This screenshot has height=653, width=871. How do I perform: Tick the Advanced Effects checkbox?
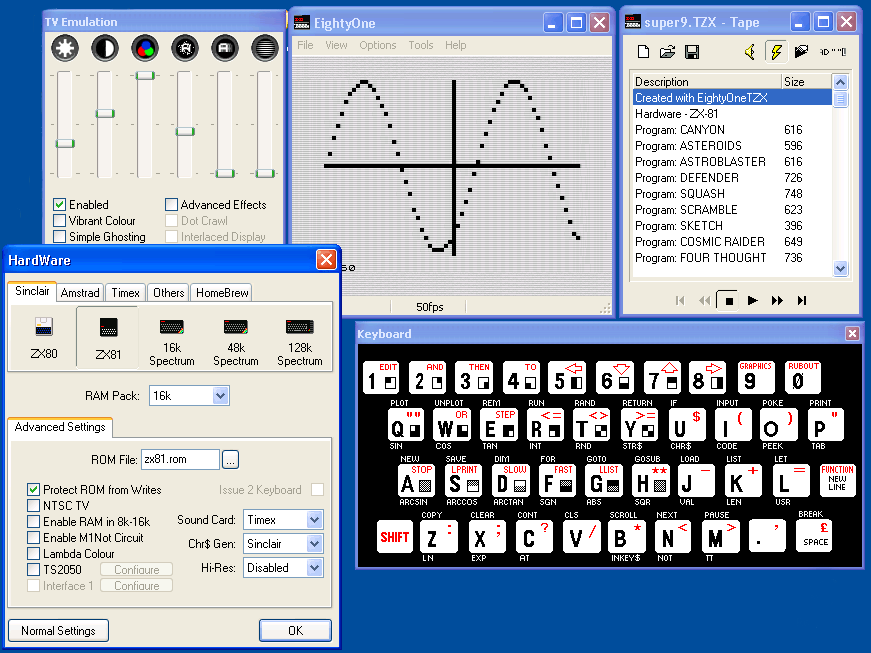[x=171, y=205]
